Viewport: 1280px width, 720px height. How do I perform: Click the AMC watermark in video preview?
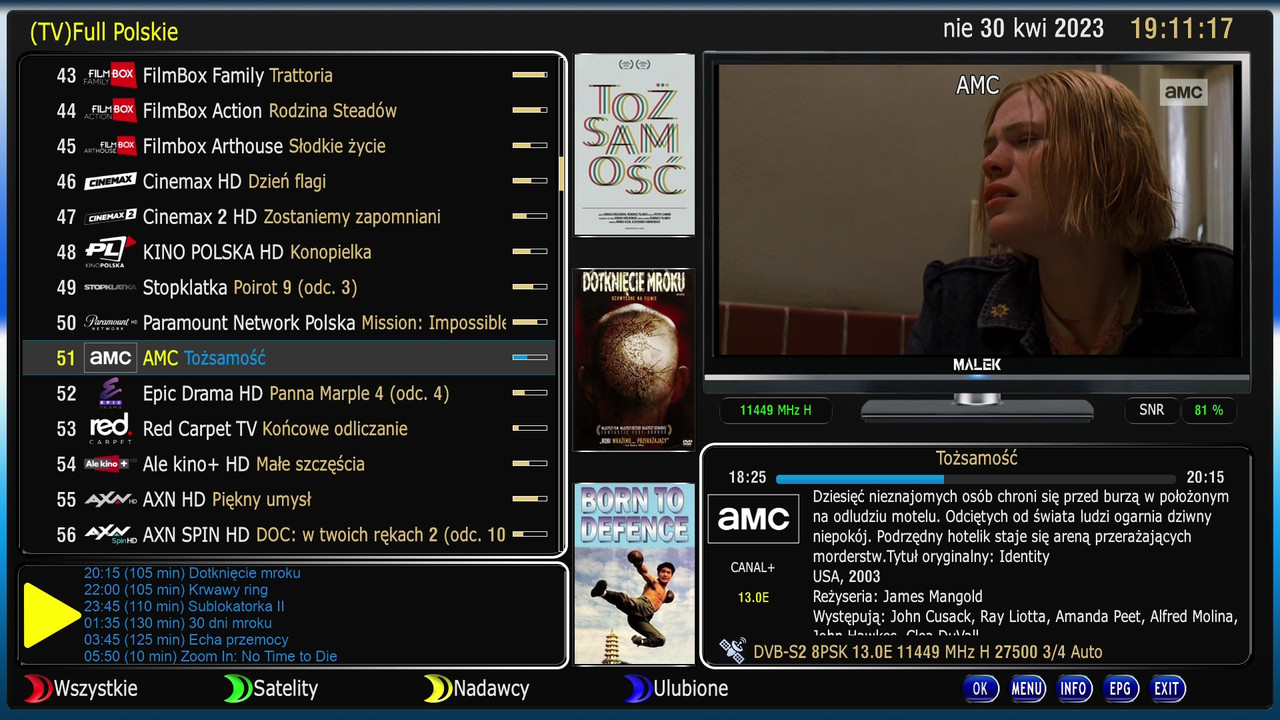tap(1183, 92)
